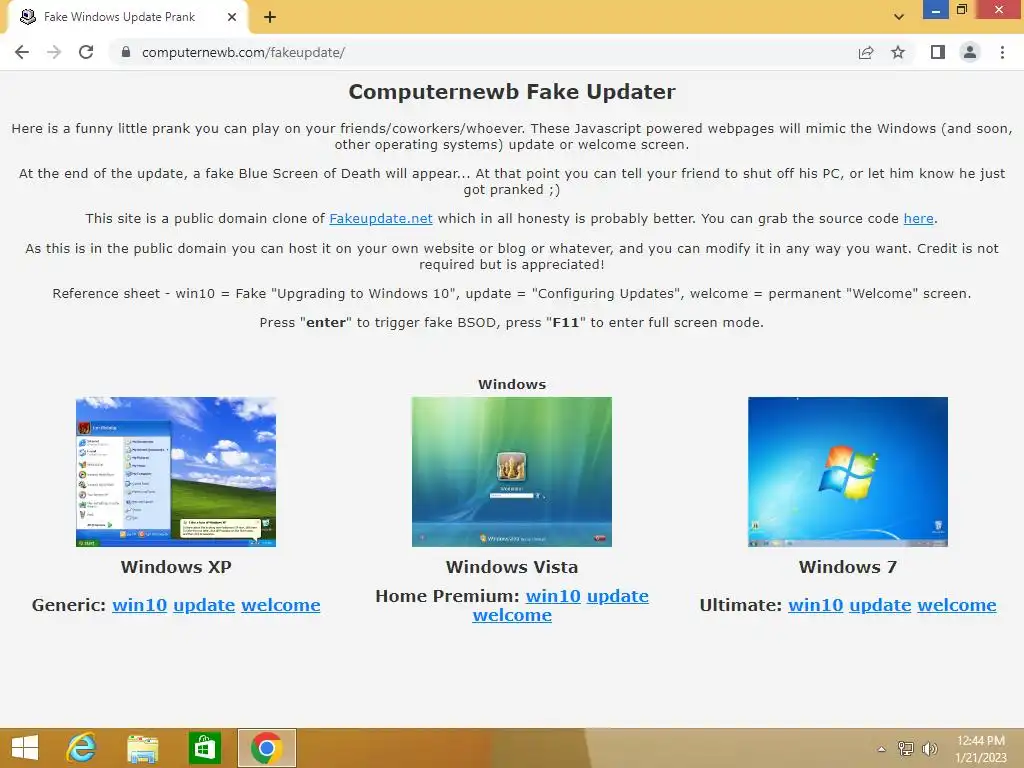Open Windows 7 Ultimate win10 link

click(x=816, y=605)
